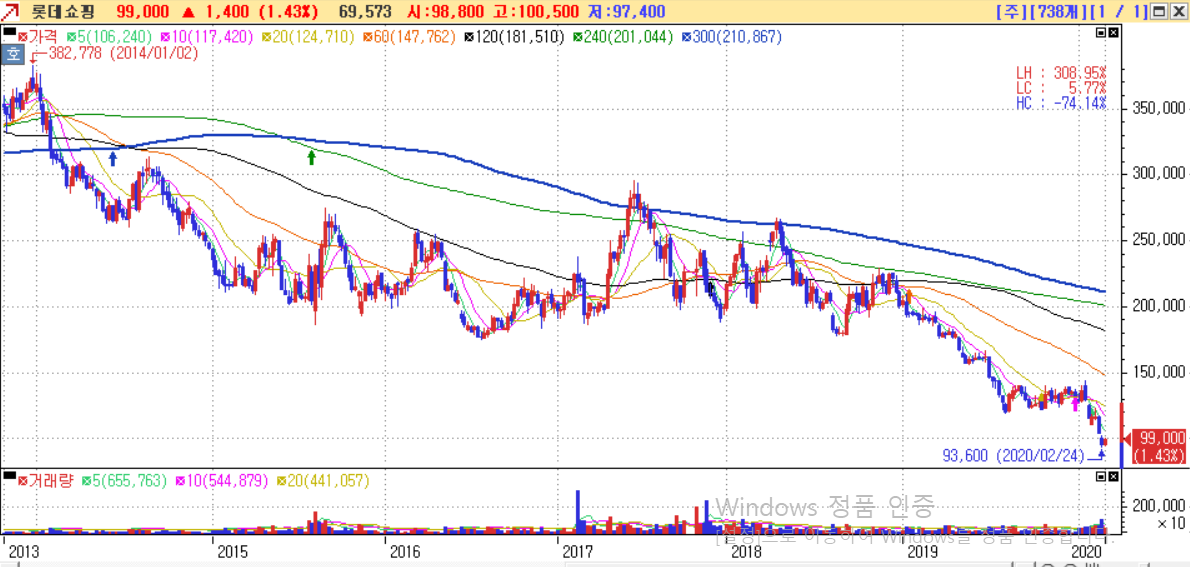The width and height of the screenshot is (1190, 567).
Task: Click the 69,573 volume figure in header
Action: tap(367, 11)
